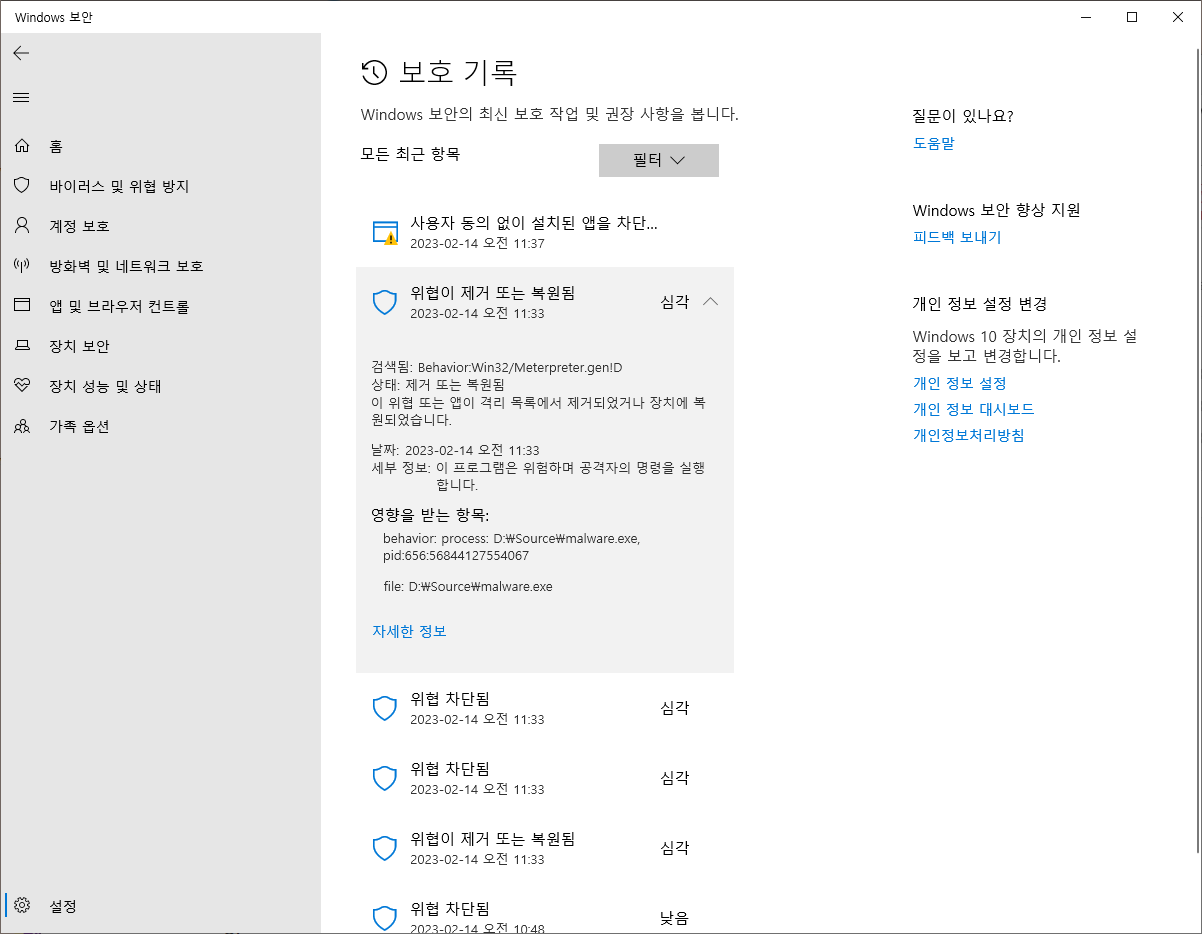Image resolution: width=1202 pixels, height=934 pixels.
Task: Click the file: D:\Source\malware.exe line
Action: pos(468,587)
